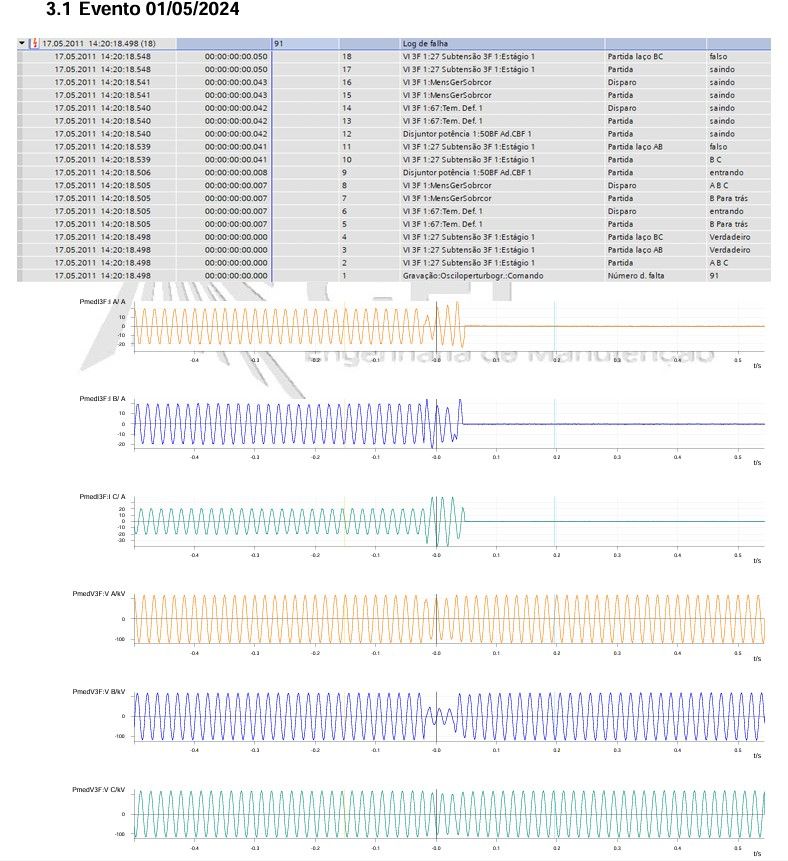Select 'Disjuntor potência 1:50BF Ad.CBF 1' row 12

coord(467,133)
